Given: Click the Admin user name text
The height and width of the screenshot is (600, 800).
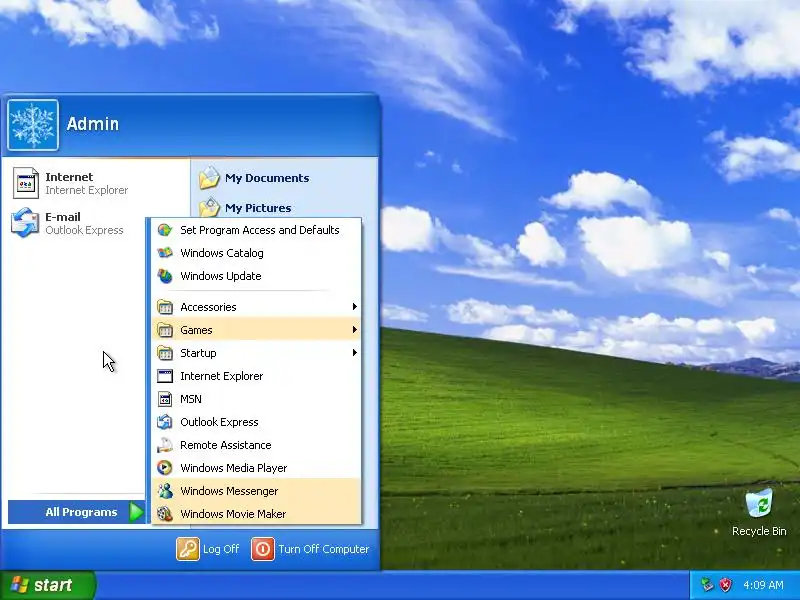Looking at the screenshot, I should [93, 124].
